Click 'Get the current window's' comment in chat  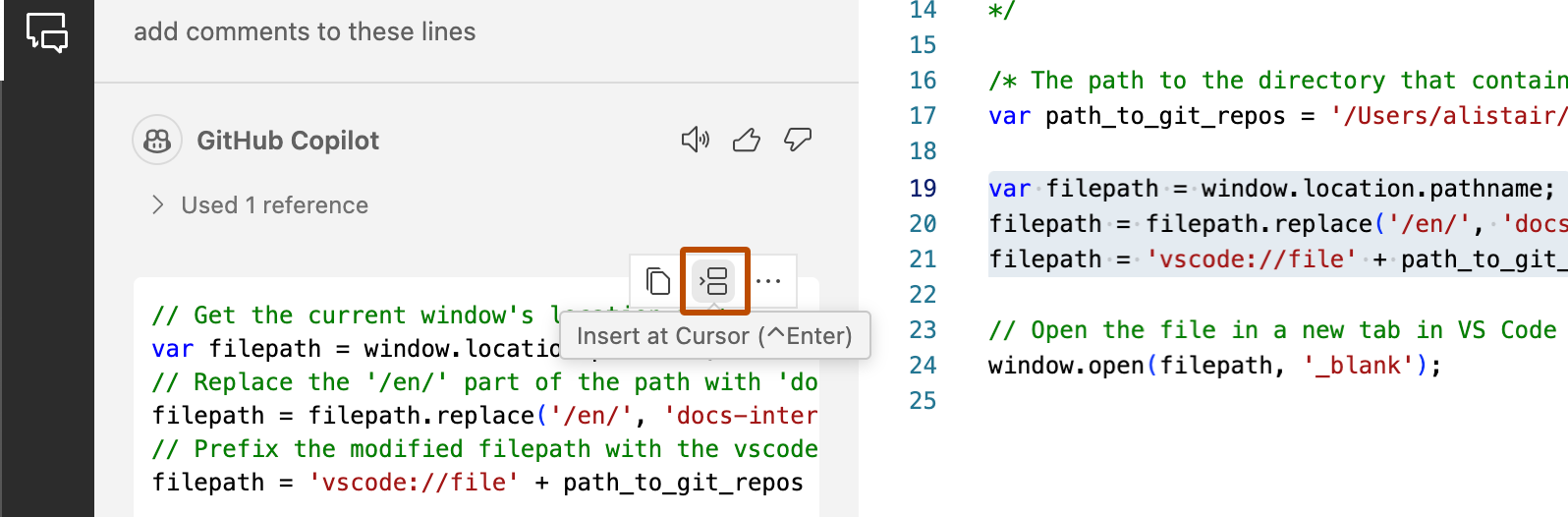point(344,316)
